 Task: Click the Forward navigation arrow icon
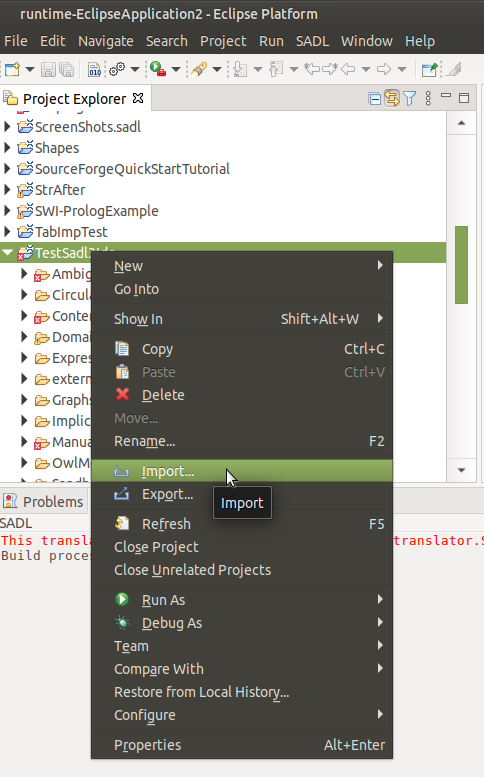pyautogui.click(x=384, y=69)
